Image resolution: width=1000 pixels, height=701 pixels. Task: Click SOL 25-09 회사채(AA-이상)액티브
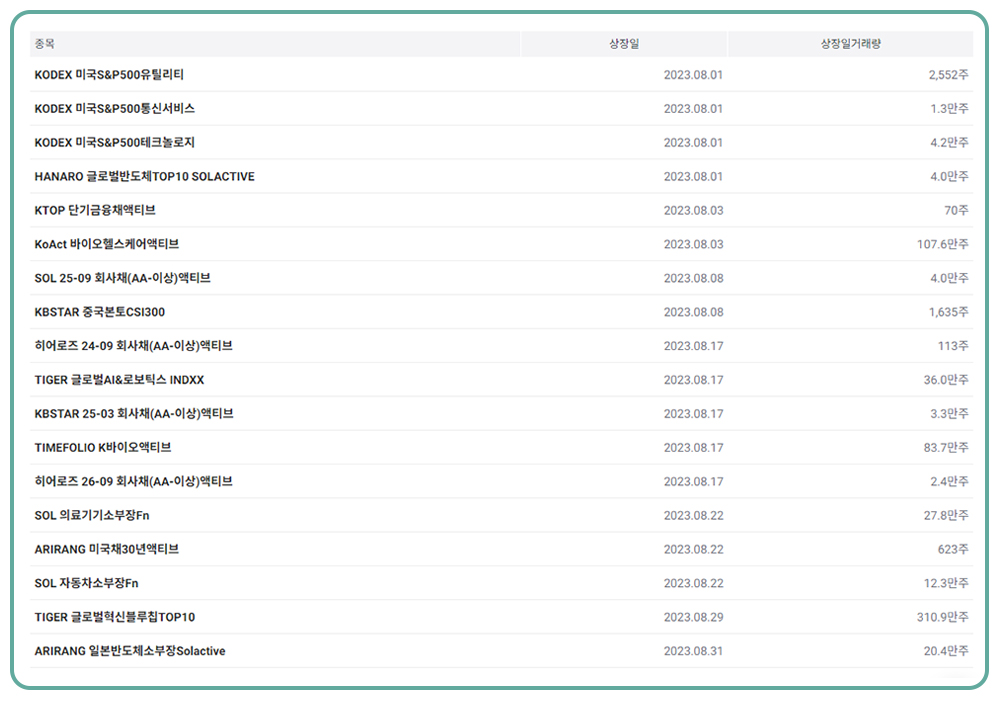click(x=122, y=278)
